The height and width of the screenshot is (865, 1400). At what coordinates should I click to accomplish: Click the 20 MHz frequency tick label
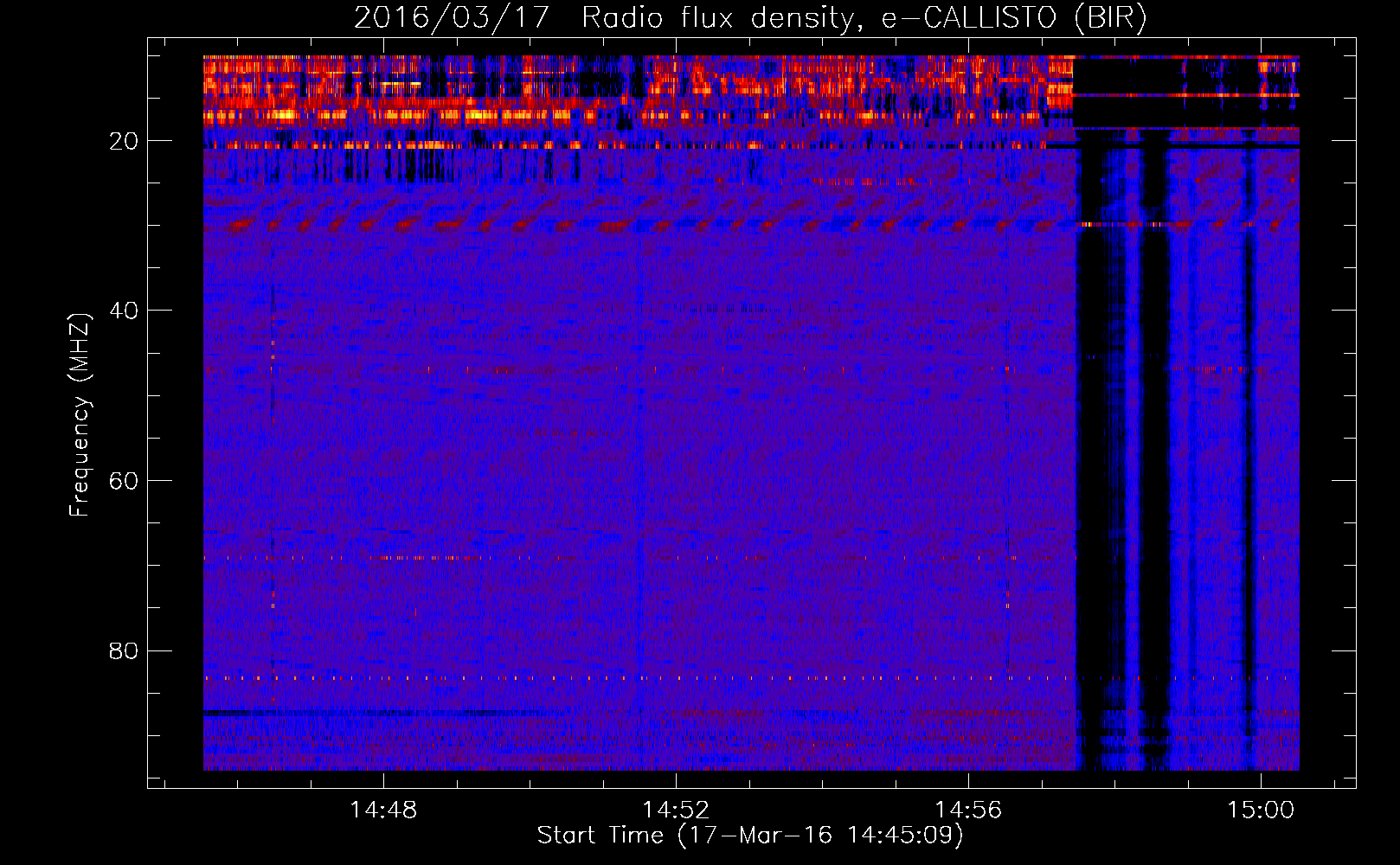coord(124,141)
